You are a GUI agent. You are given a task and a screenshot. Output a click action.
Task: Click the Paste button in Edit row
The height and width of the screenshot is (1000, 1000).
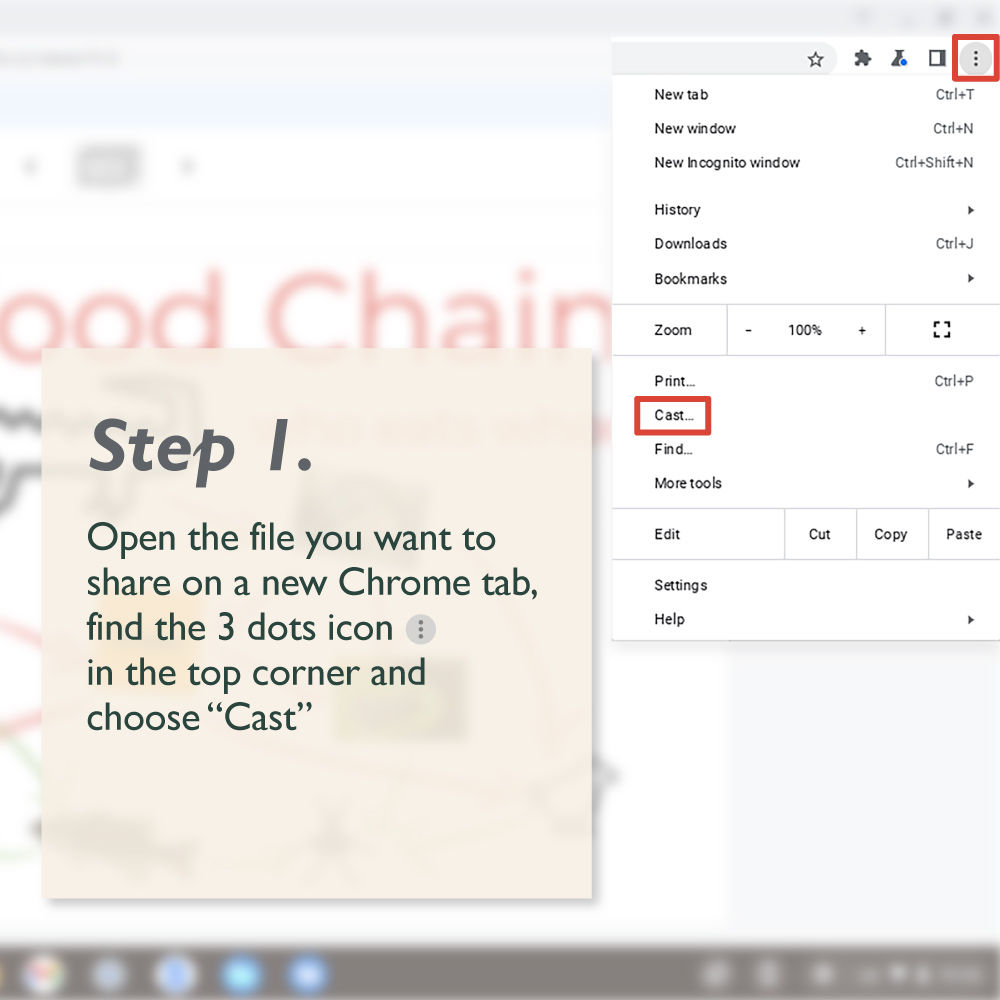[x=964, y=534]
